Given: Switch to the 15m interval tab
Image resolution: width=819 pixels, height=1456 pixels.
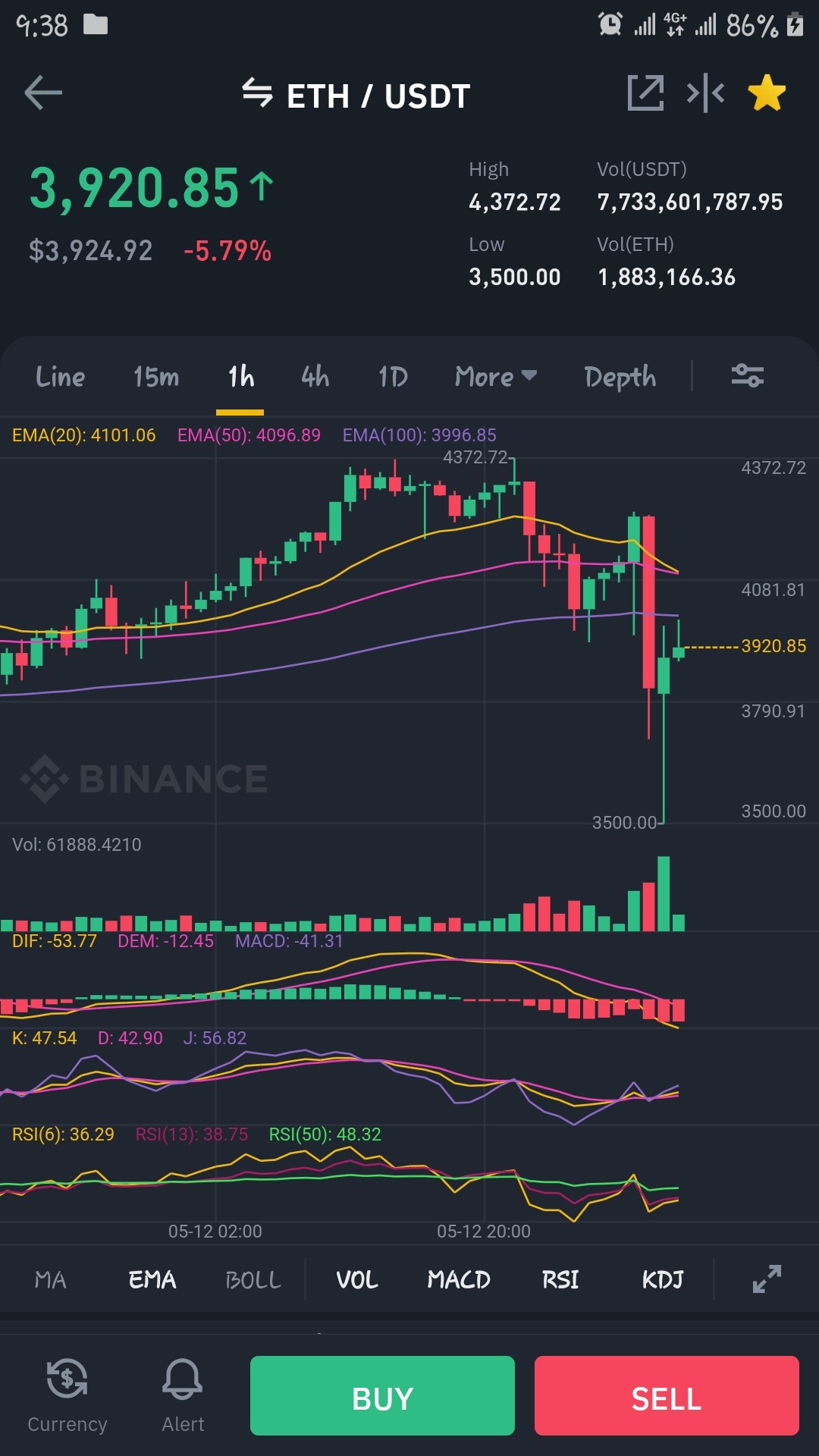Looking at the screenshot, I should [x=156, y=376].
